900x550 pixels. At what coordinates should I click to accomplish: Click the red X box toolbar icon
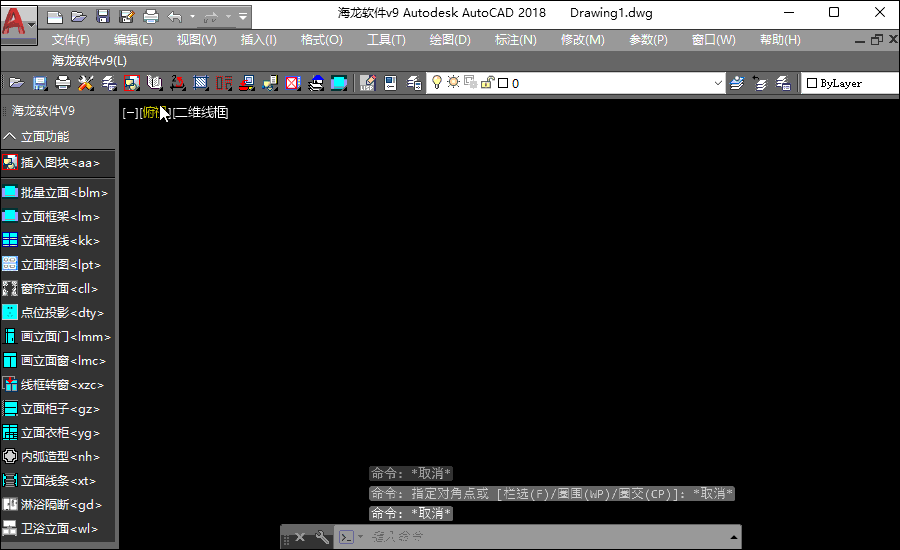tap(293, 83)
